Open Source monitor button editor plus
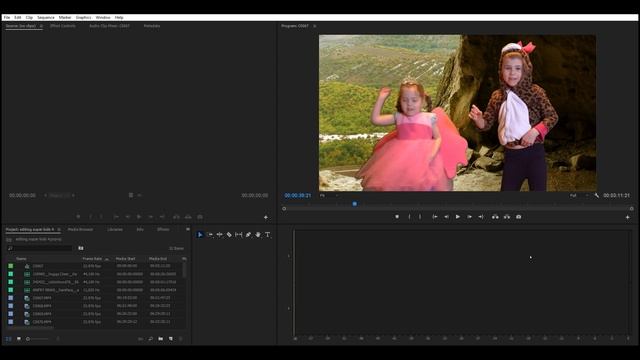This screenshot has height=360, width=640. click(x=266, y=217)
